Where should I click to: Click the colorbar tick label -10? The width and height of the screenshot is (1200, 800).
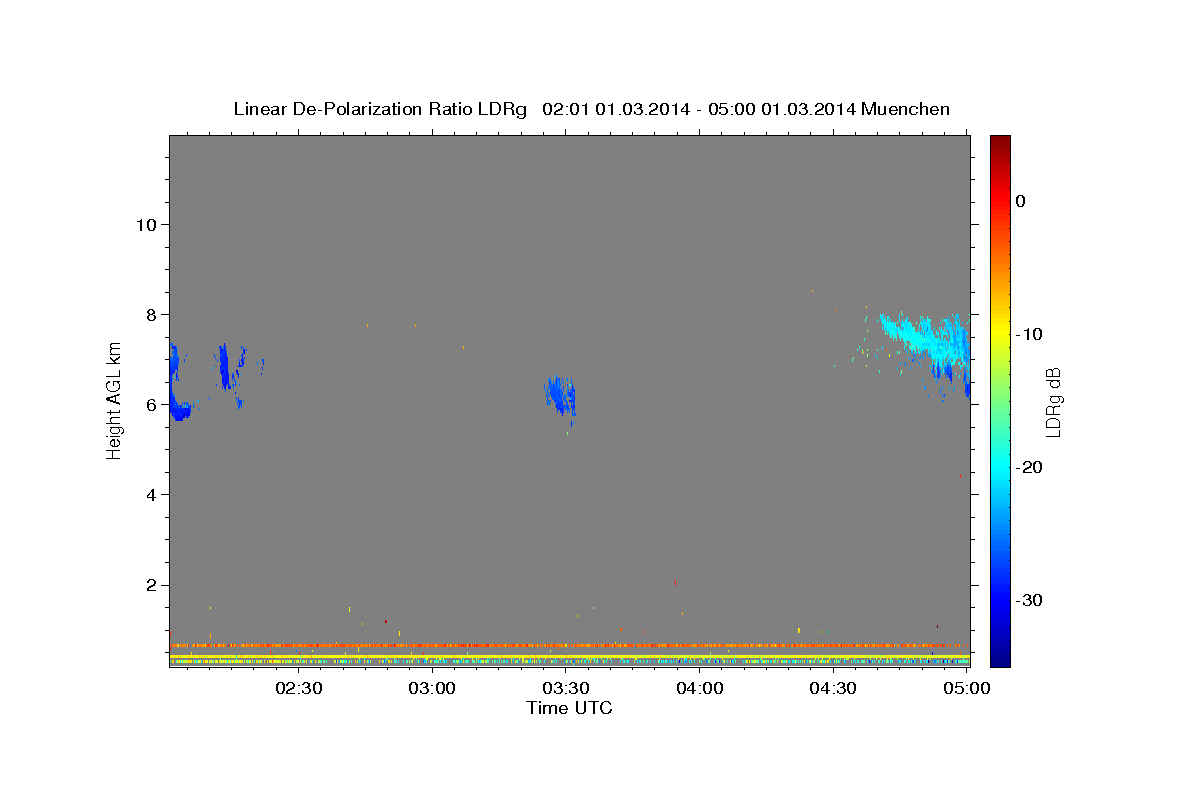(x=1030, y=334)
